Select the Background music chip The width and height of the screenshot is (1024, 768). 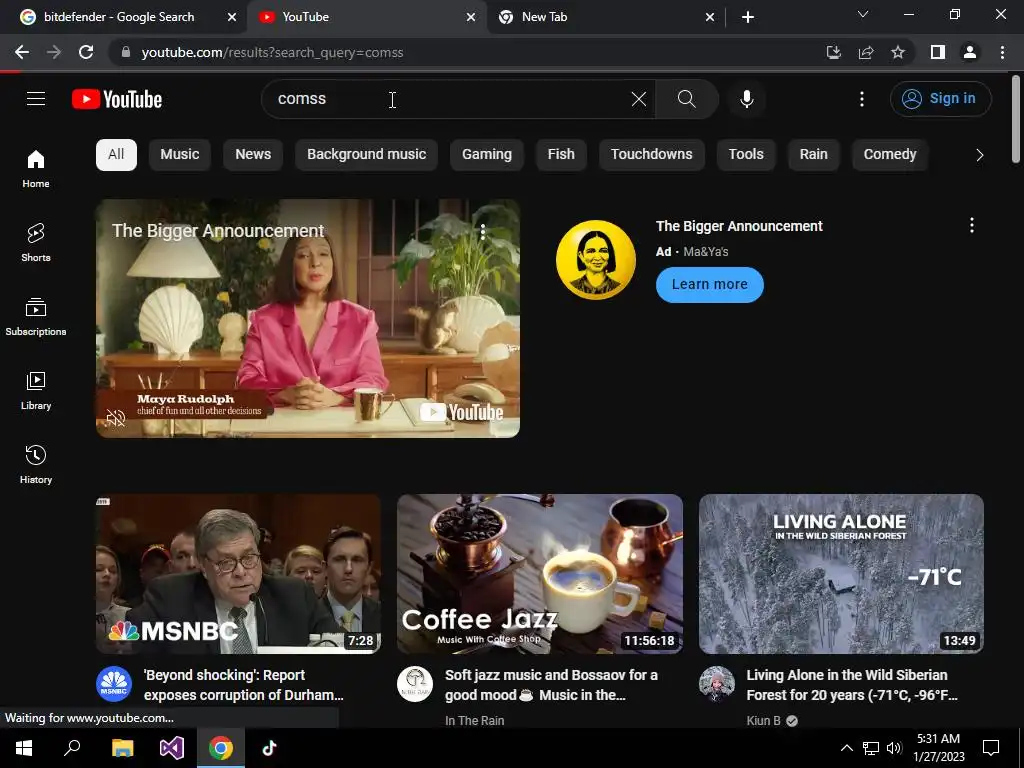[x=366, y=155]
